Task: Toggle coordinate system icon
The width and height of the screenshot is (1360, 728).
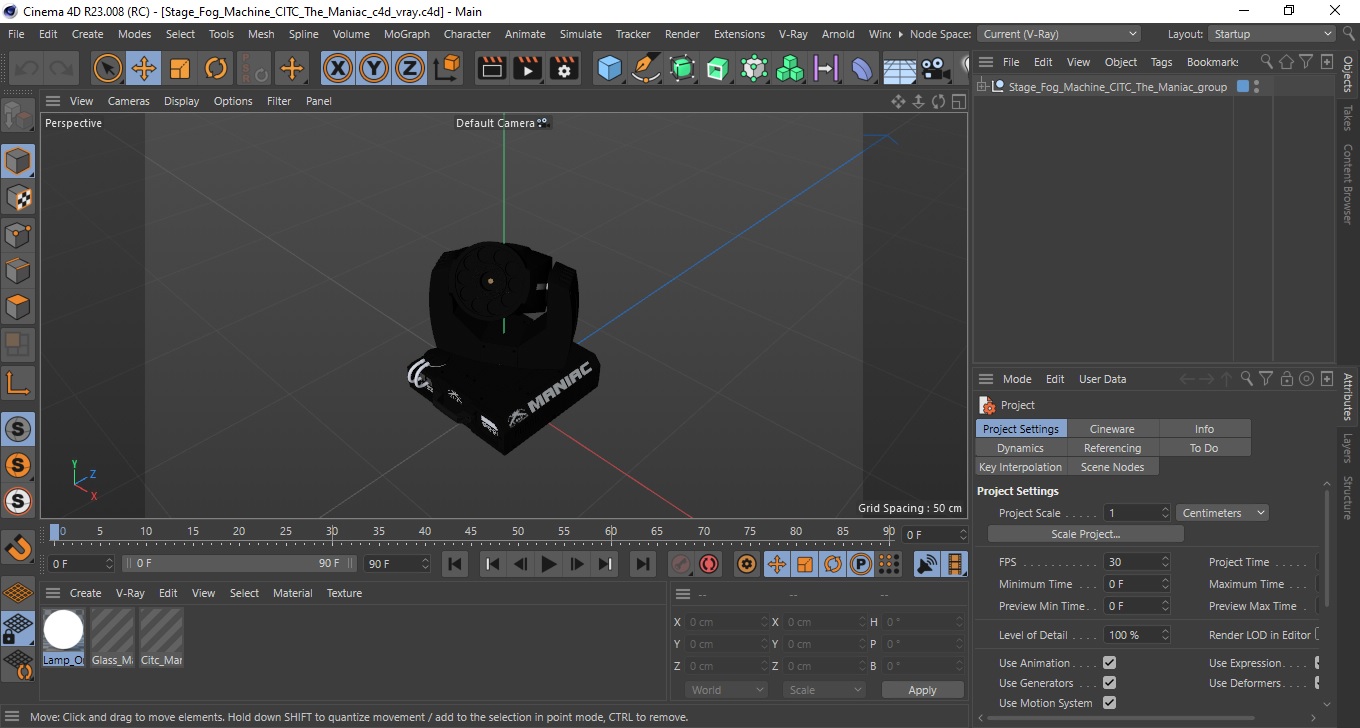Action: (x=447, y=68)
